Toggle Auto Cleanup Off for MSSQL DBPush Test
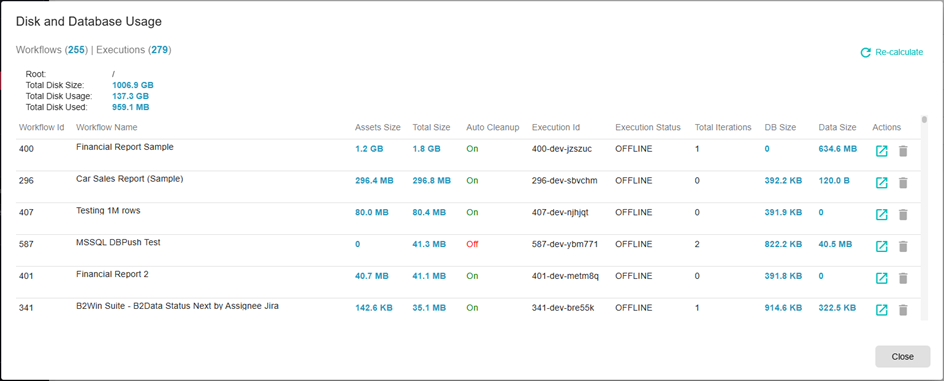 click(x=472, y=244)
